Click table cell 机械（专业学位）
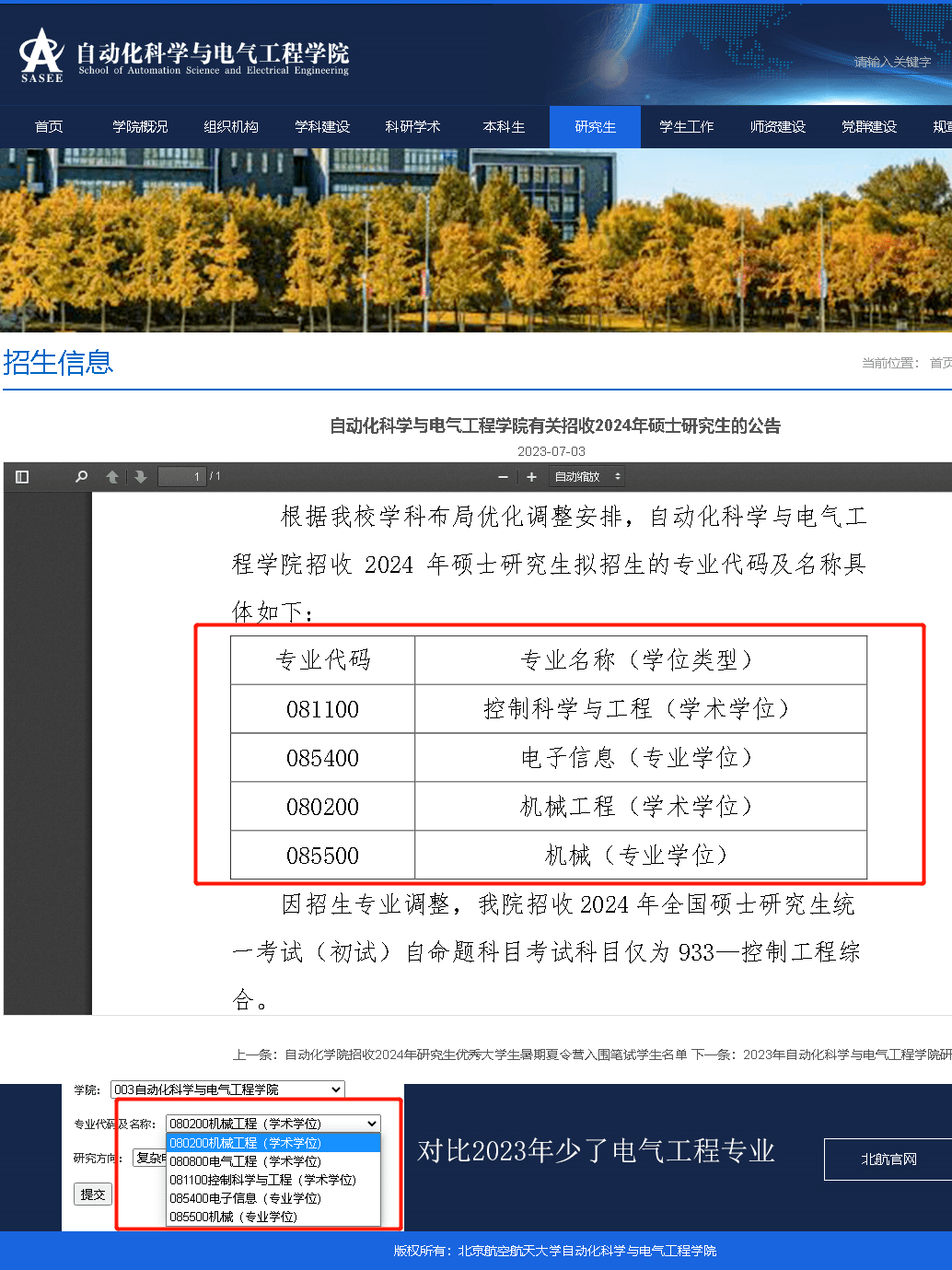952x1270 pixels. click(x=641, y=856)
